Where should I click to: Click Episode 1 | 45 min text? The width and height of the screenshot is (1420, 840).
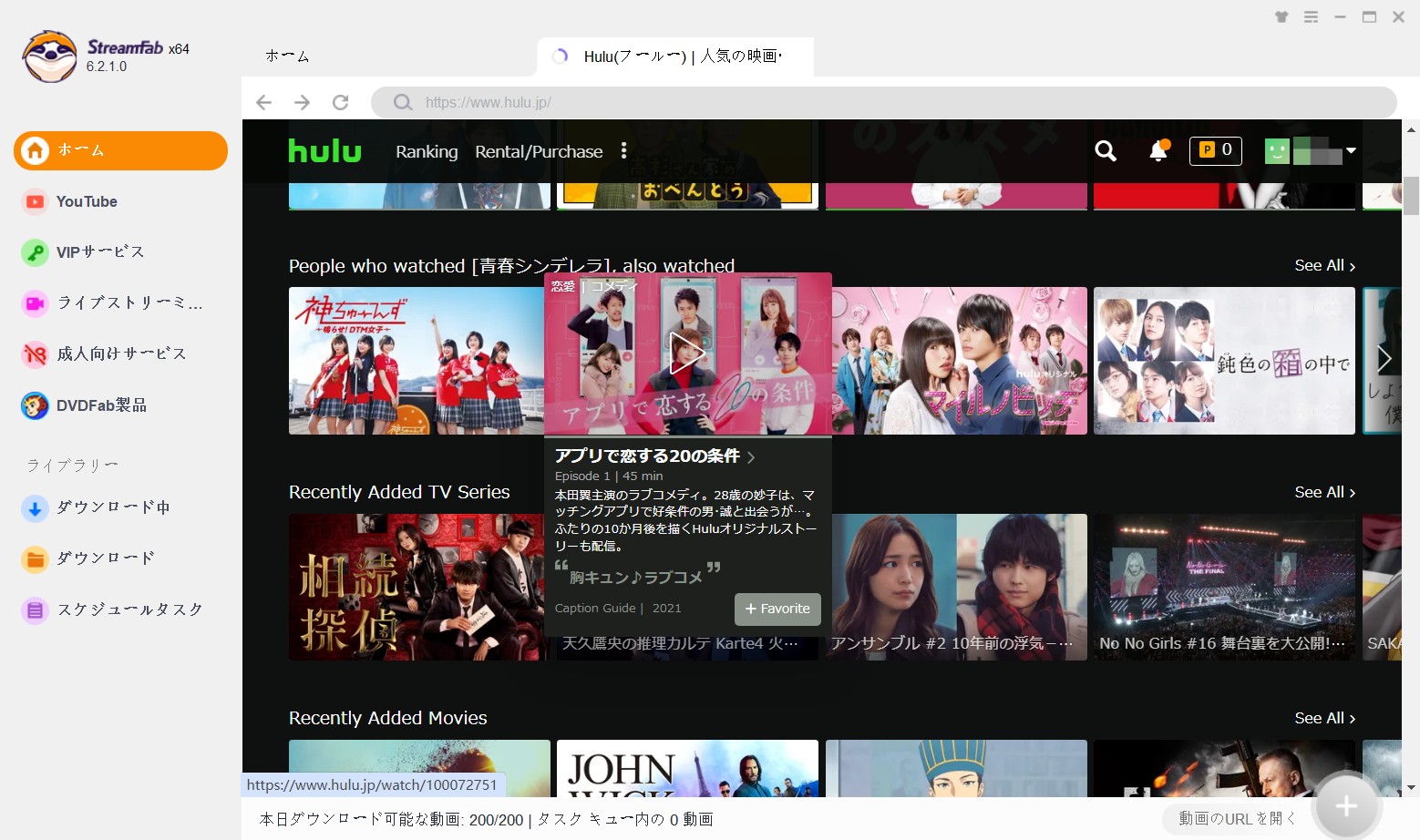click(609, 476)
